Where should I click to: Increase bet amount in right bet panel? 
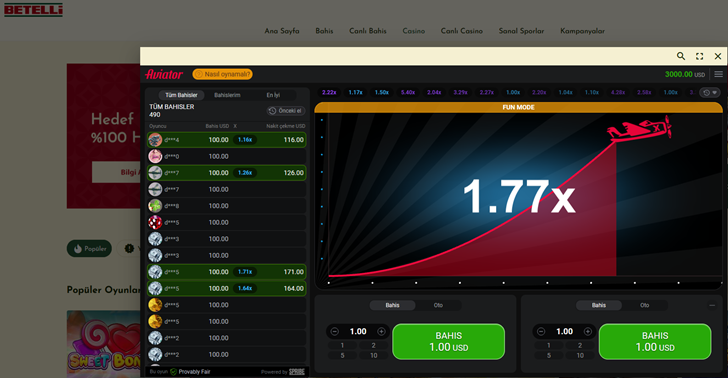tap(587, 332)
